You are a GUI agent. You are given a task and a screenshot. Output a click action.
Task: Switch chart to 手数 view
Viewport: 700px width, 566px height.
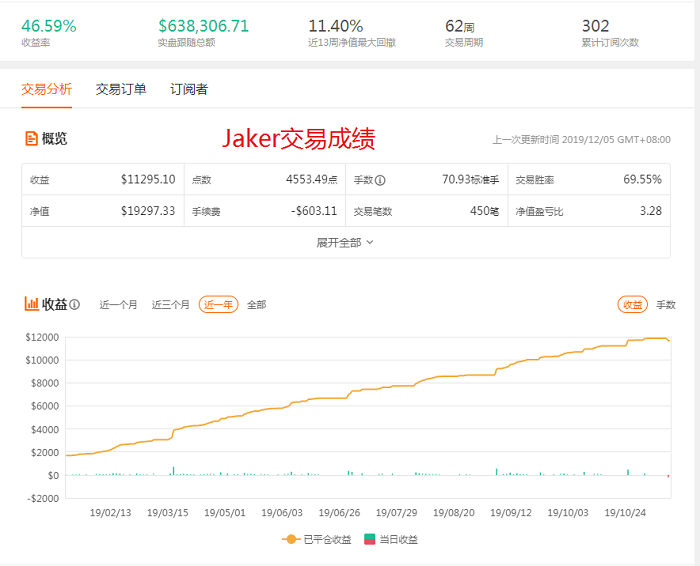(x=666, y=305)
